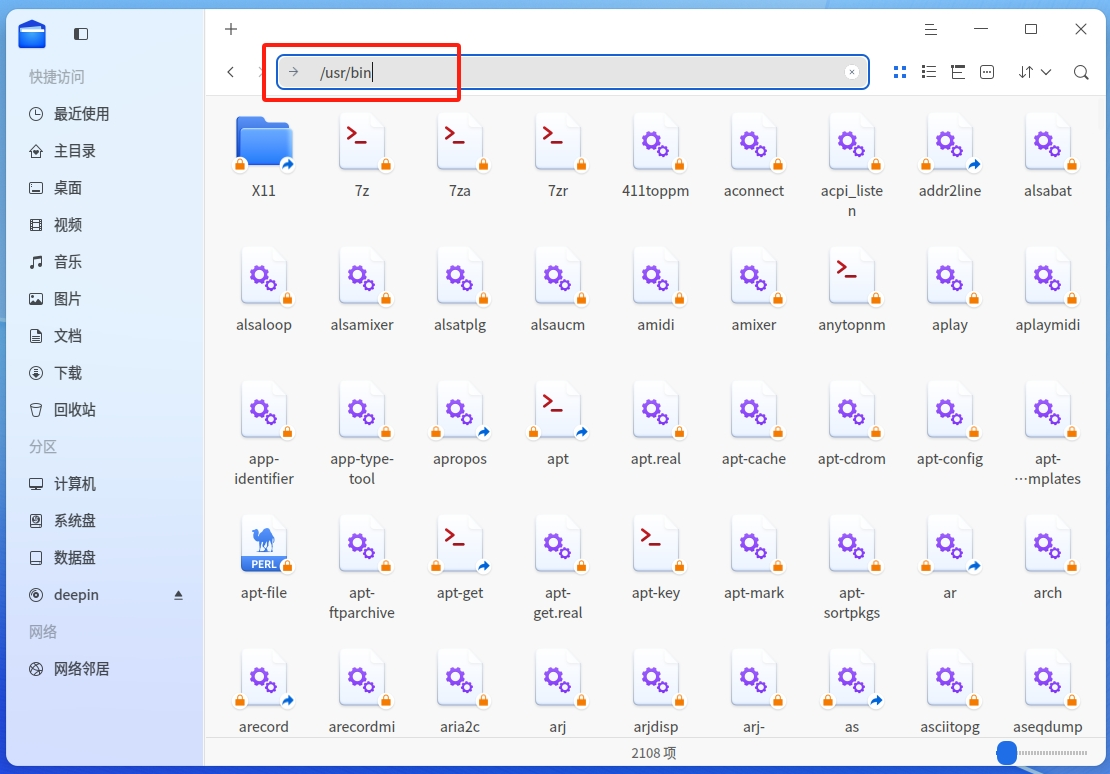Select 计算机 in the sidebar
Screen dimensions: 1110x774
[x=105, y=484]
